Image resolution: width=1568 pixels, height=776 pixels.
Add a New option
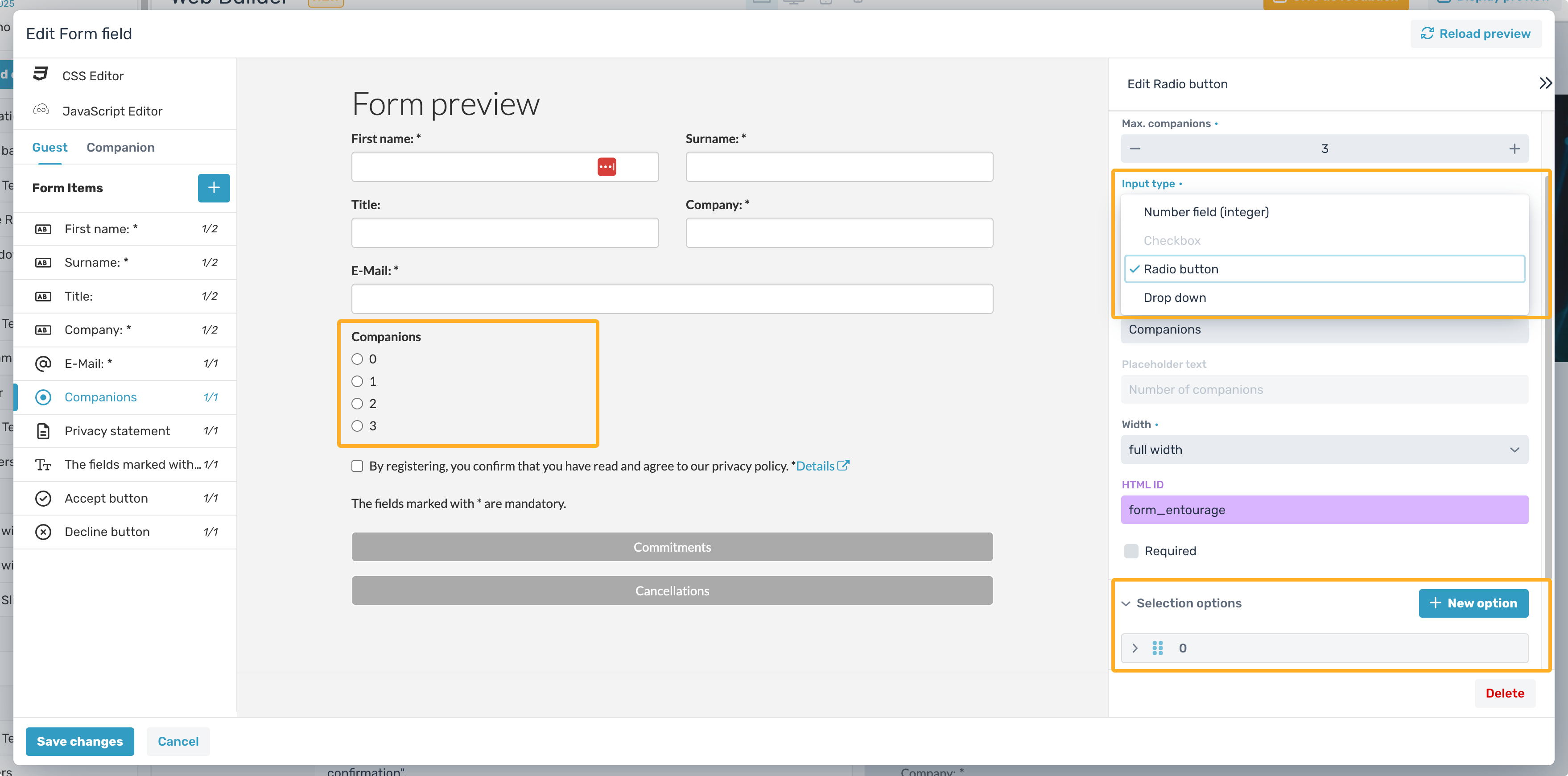pos(1473,603)
